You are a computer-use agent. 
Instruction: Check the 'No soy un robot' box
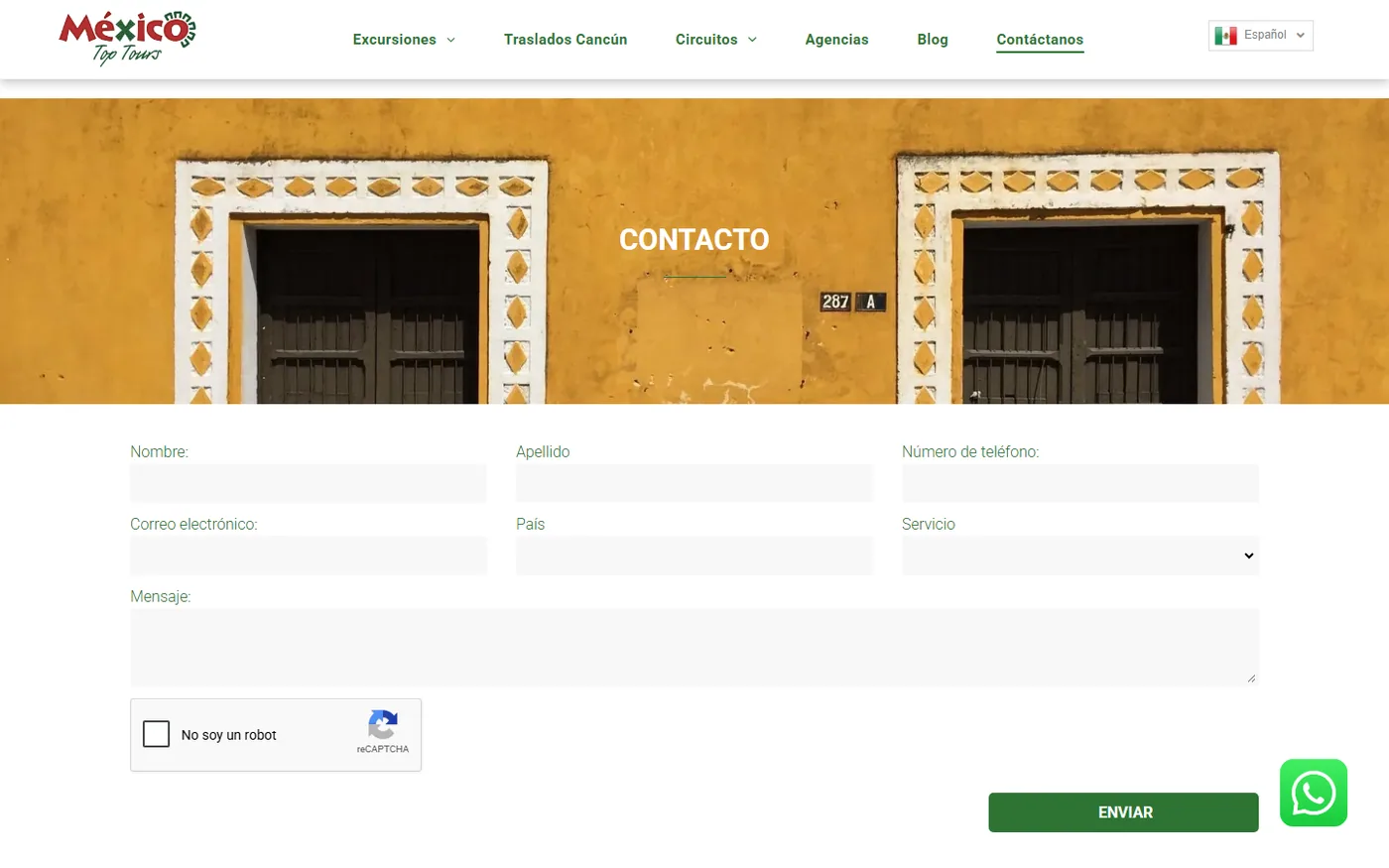click(157, 734)
